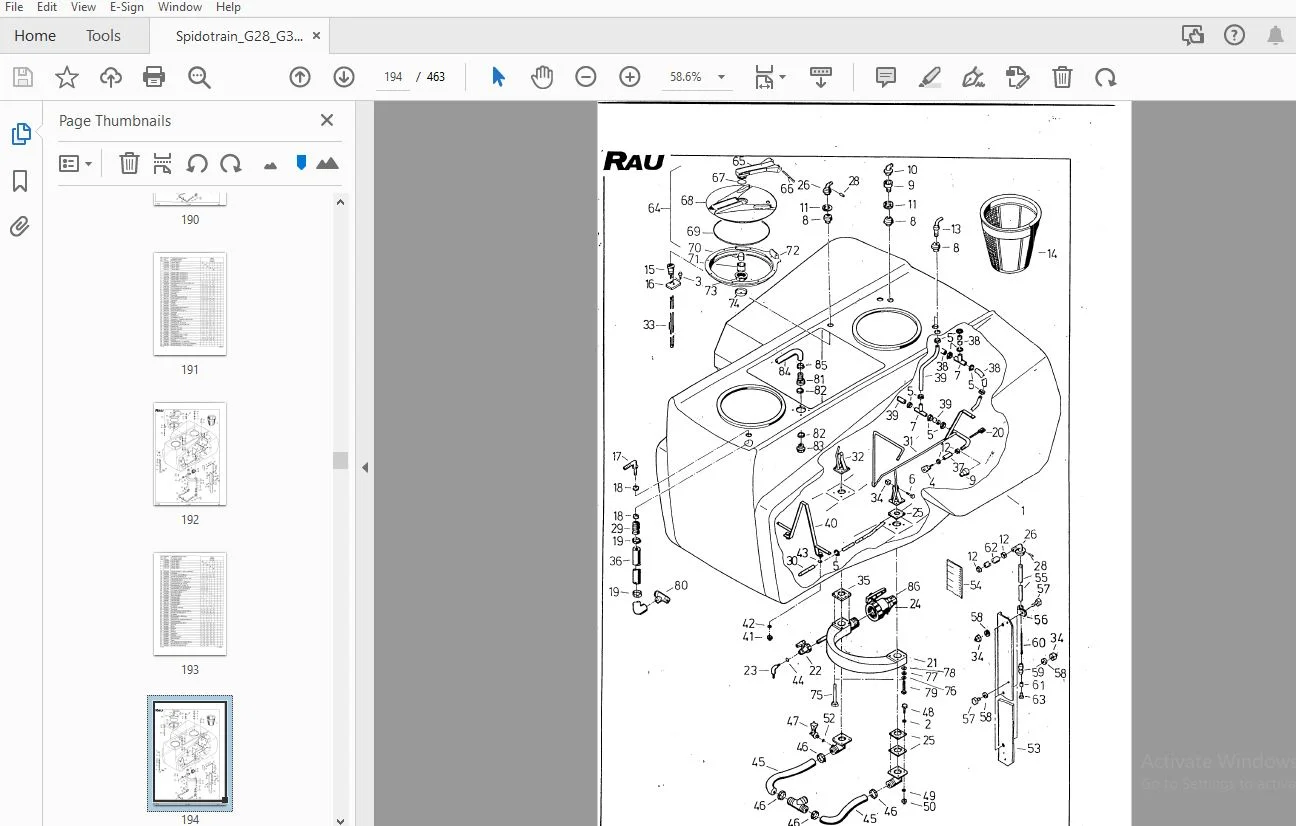This screenshot has height=826, width=1296.
Task: Enlarge the thumbnails with the large mountain icon
Action: (x=327, y=163)
